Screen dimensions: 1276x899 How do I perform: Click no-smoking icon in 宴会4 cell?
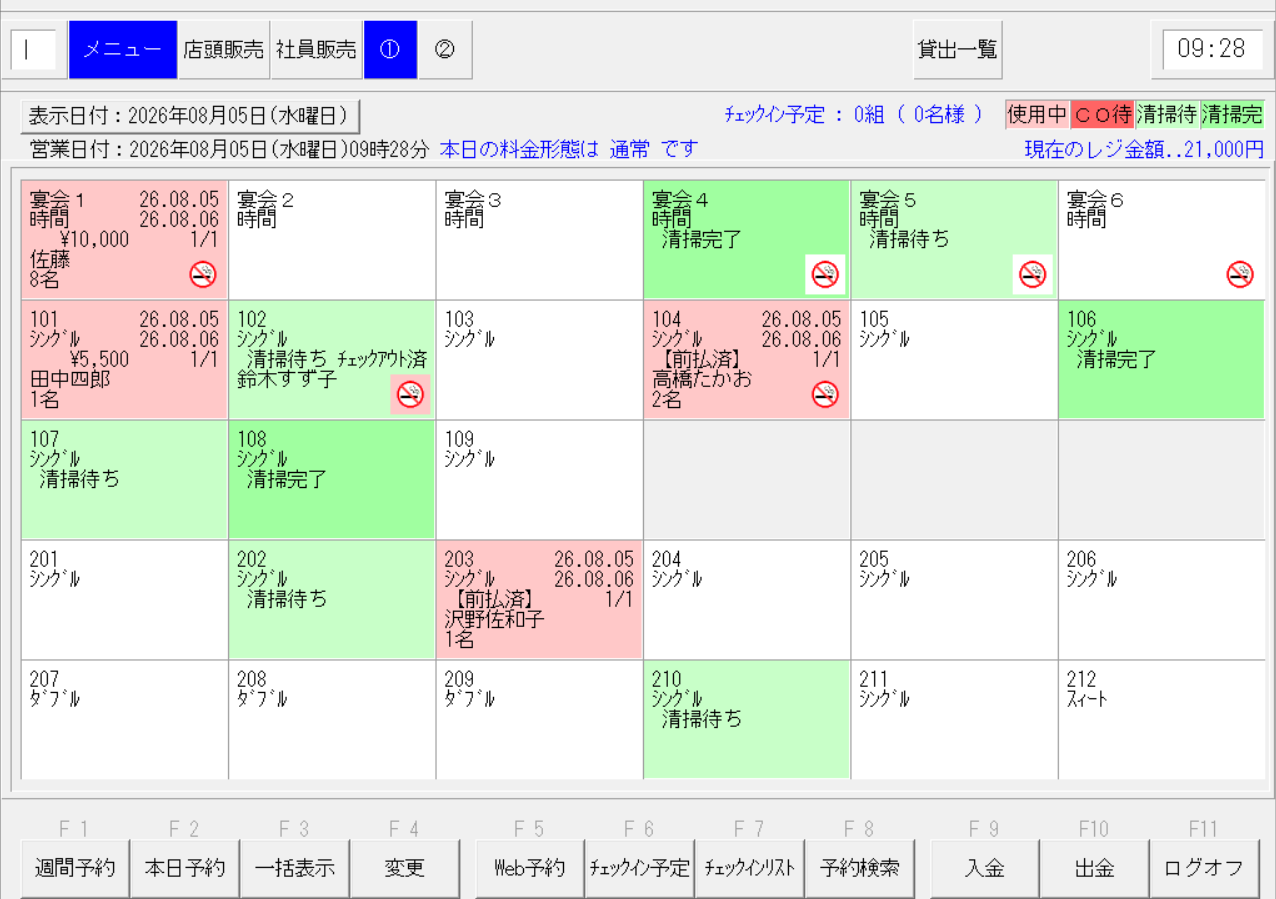pyautogui.click(x=825, y=274)
